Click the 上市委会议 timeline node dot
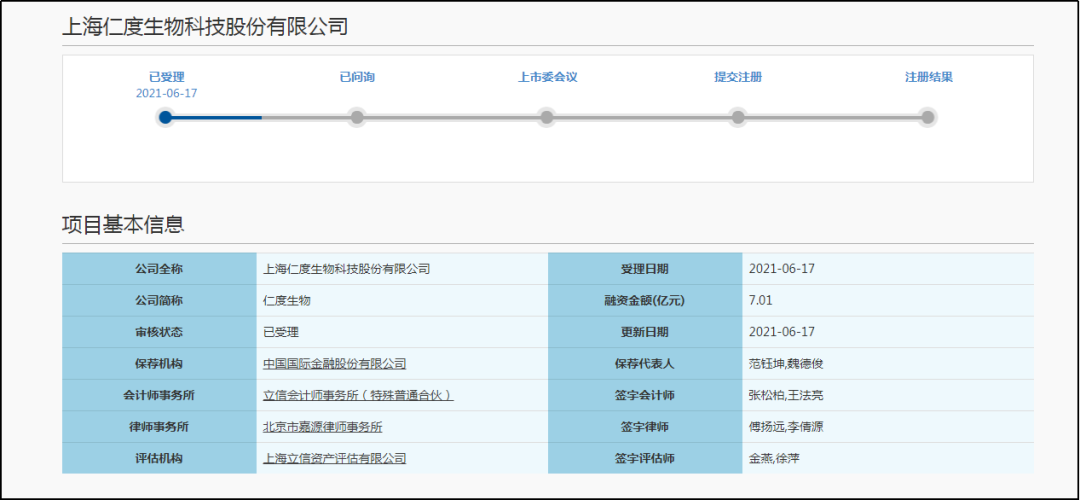Screen dimensions: 1080x500 (546, 117)
